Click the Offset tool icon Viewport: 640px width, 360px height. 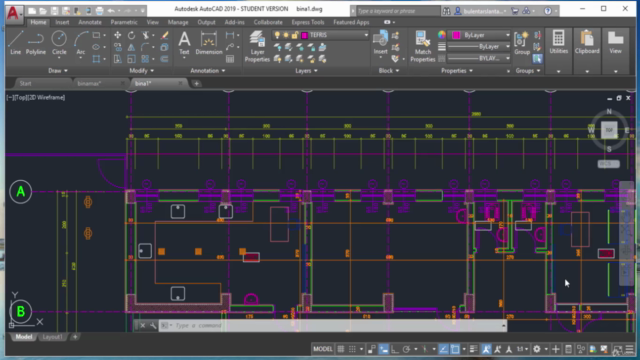[164, 59]
